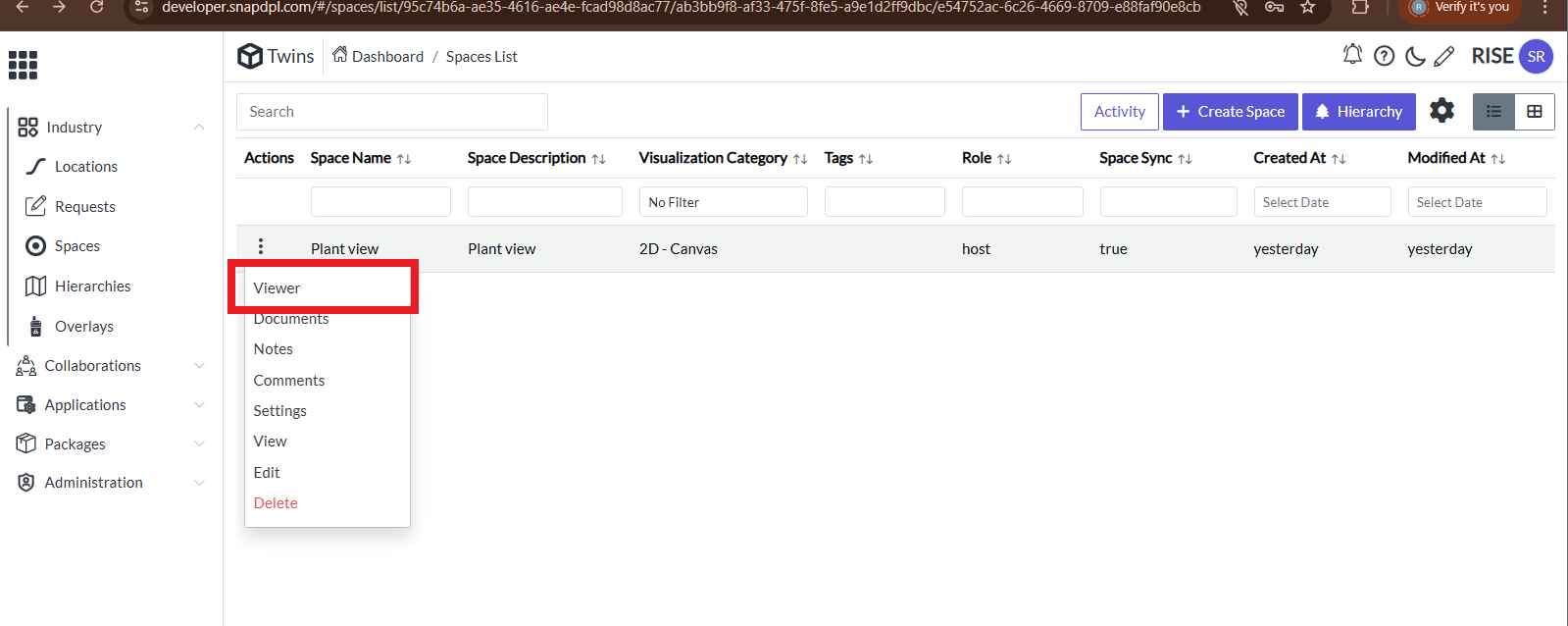Switch to list view layout

(1493, 112)
